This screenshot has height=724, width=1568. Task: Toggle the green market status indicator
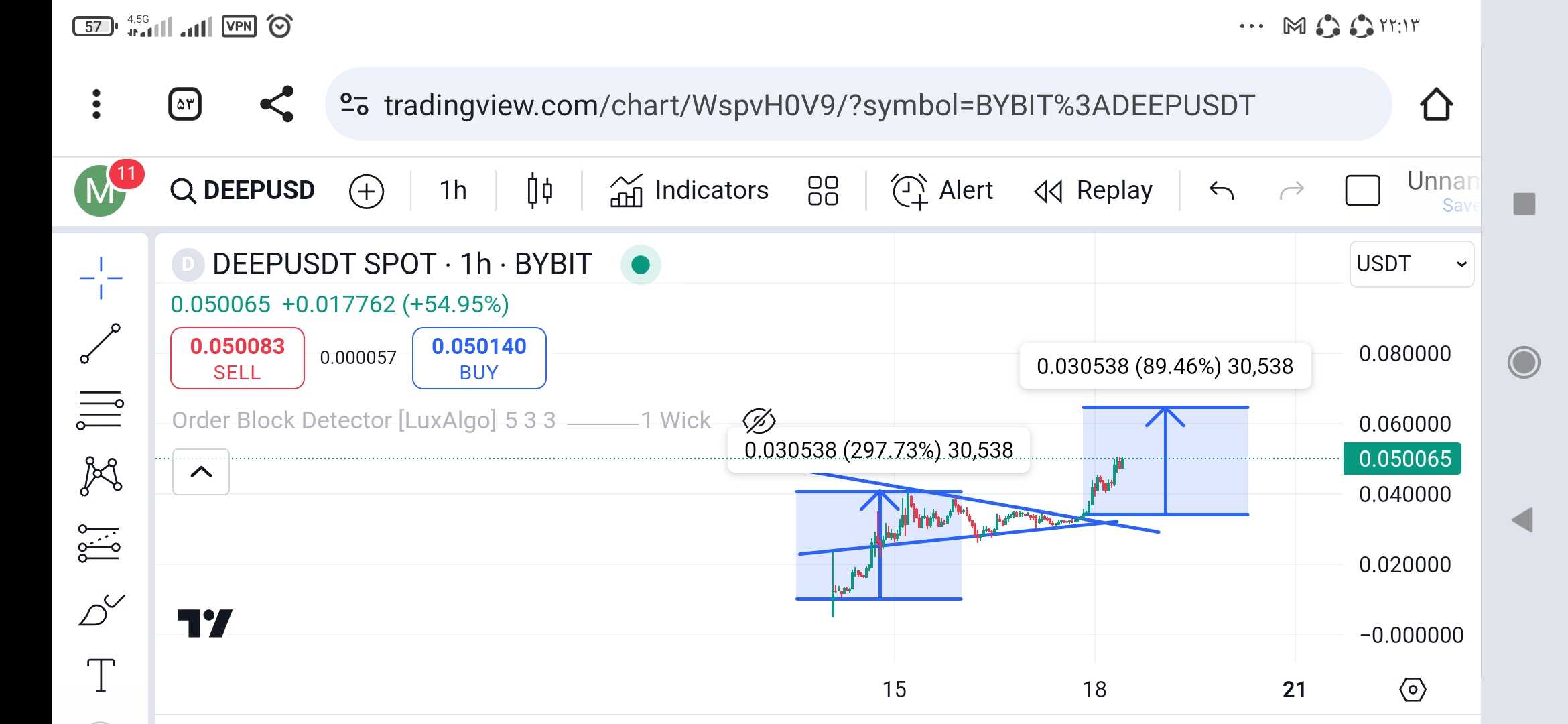point(640,265)
